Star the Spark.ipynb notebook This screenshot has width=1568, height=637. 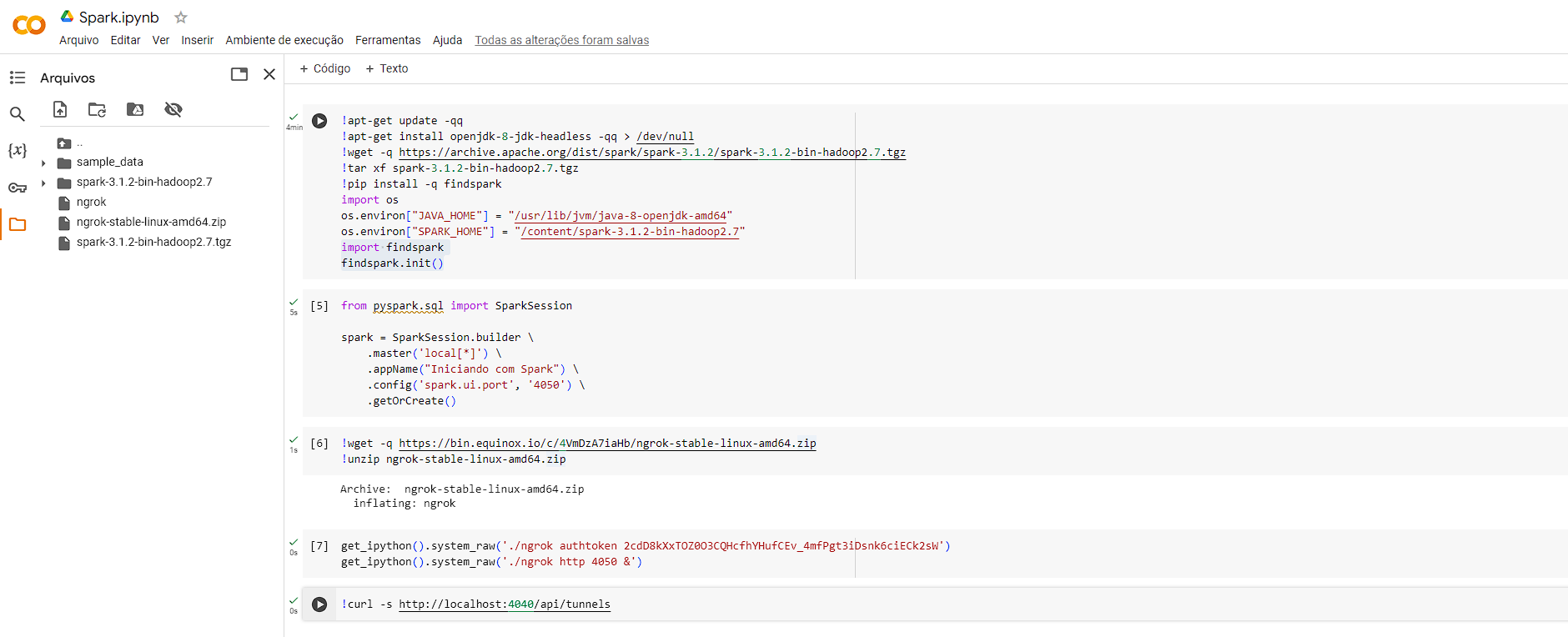pyautogui.click(x=181, y=17)
